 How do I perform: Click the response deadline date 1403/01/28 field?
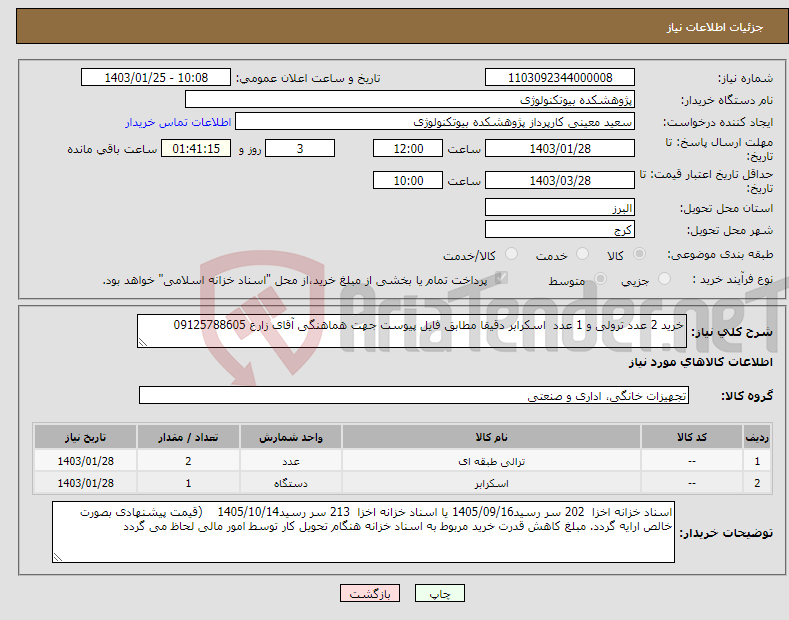pos(560,148)
